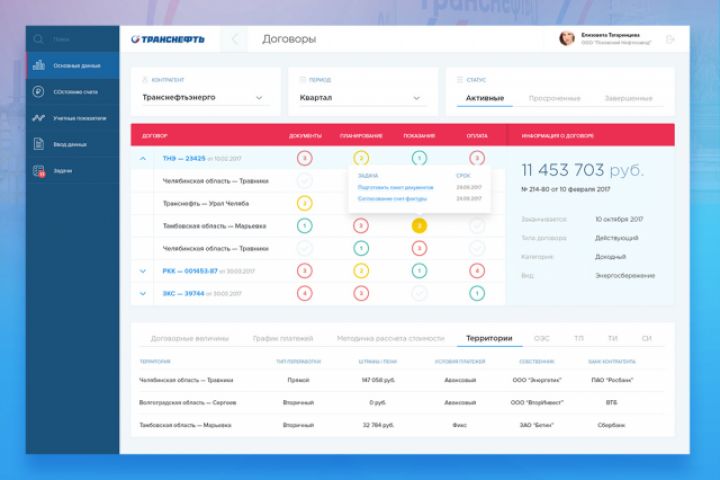Open Состояние счета via its ruble icon
The width and height of the screenshot is (720, 480).
(x=39, y=92)
